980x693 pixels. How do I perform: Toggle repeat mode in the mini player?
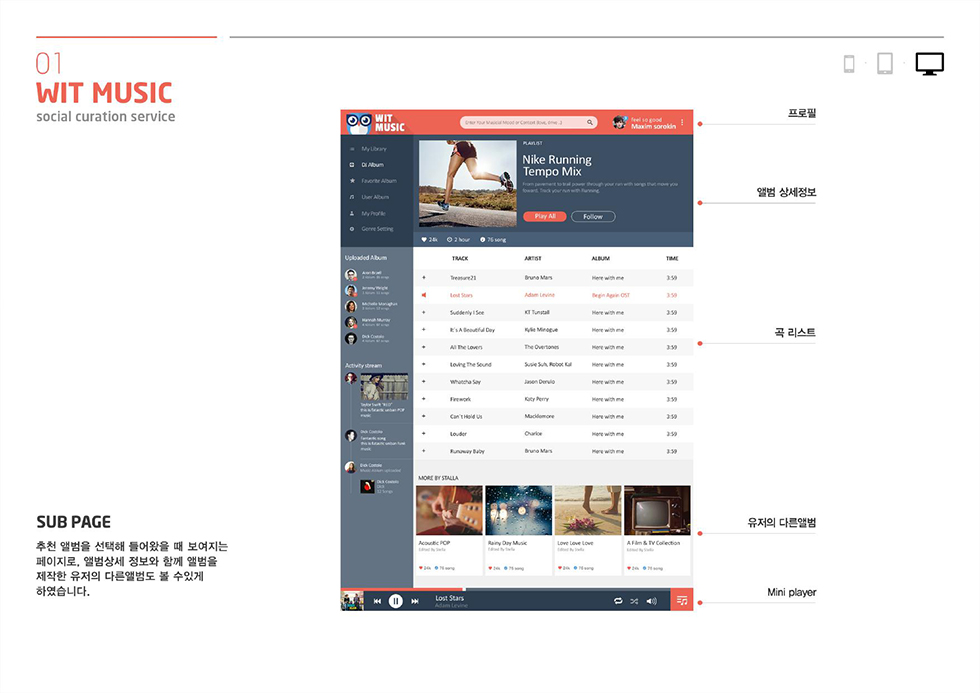pyautogui.click(x=618, y=601)
